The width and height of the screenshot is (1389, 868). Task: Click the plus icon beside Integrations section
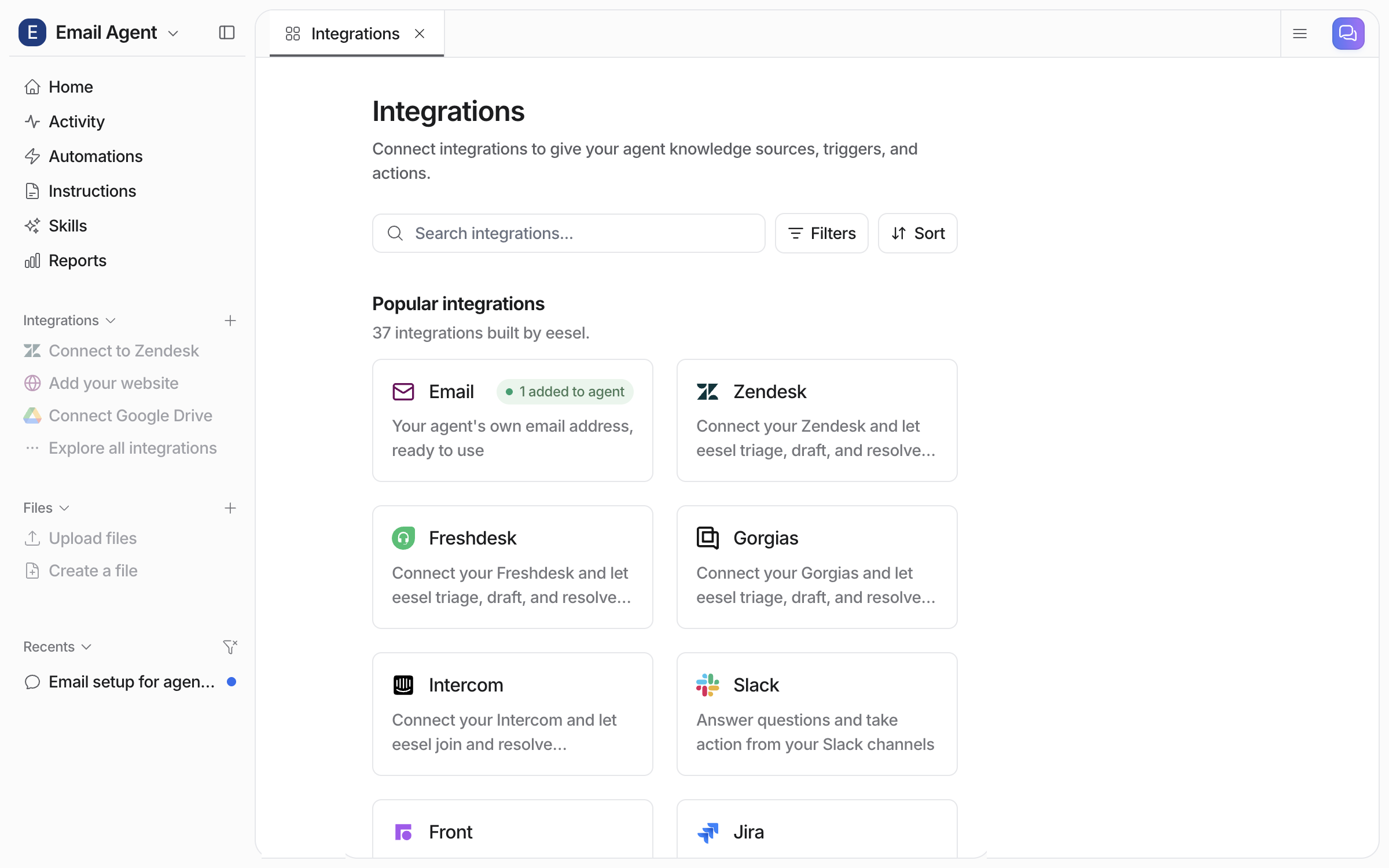(x=230, y=321)
